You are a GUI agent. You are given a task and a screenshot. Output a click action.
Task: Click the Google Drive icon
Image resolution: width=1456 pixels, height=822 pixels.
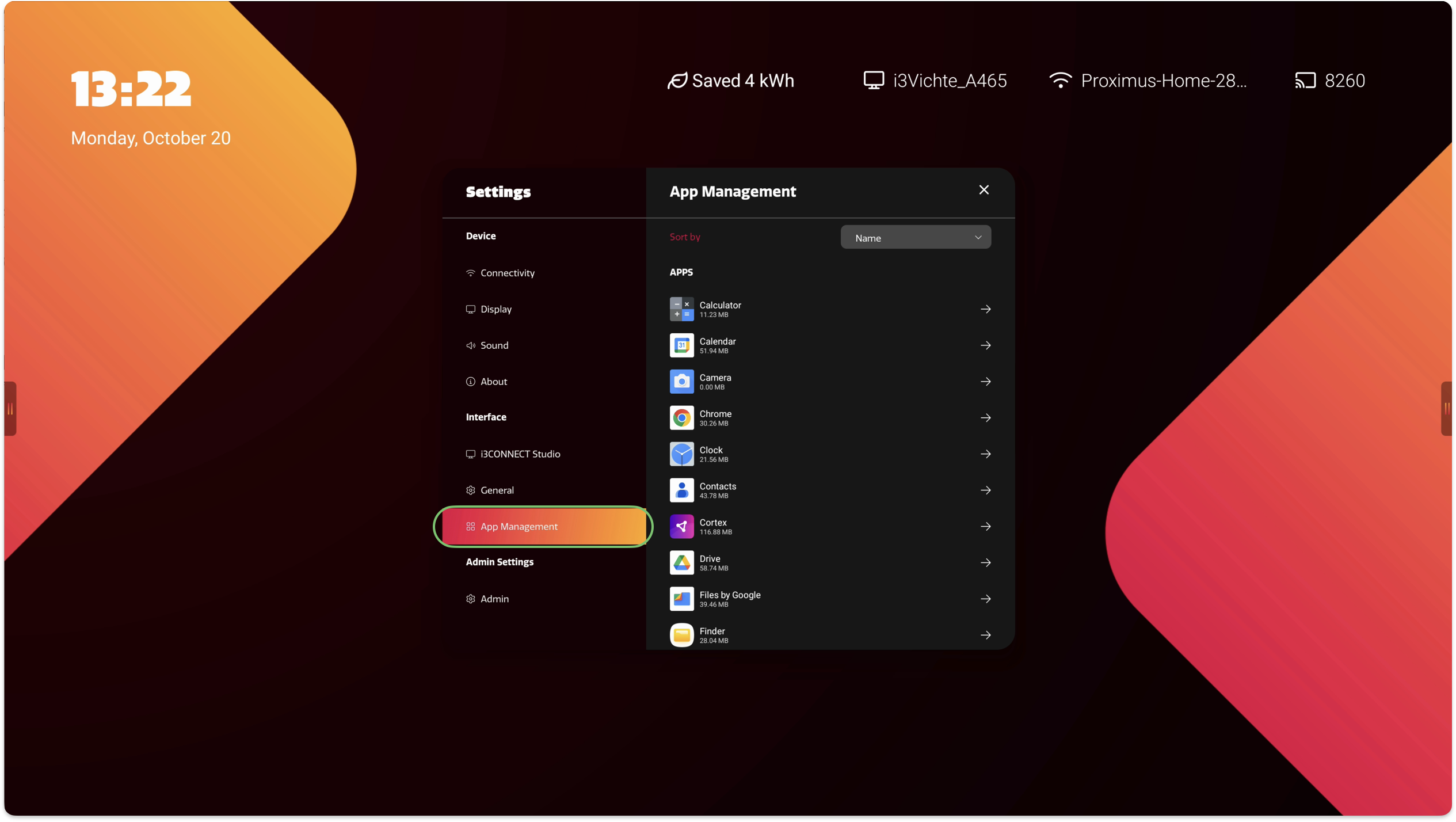coord(681,563)
